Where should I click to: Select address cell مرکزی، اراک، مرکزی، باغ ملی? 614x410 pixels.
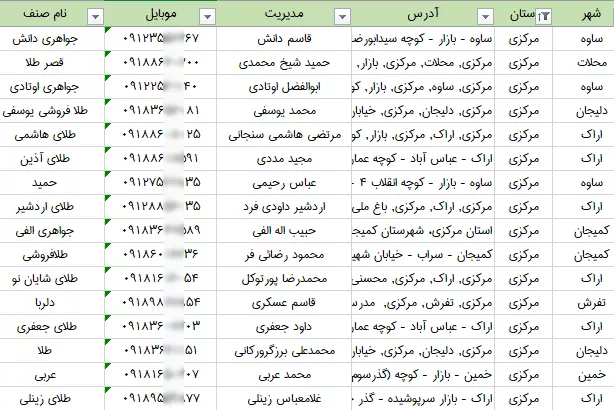tap(423, 206)
